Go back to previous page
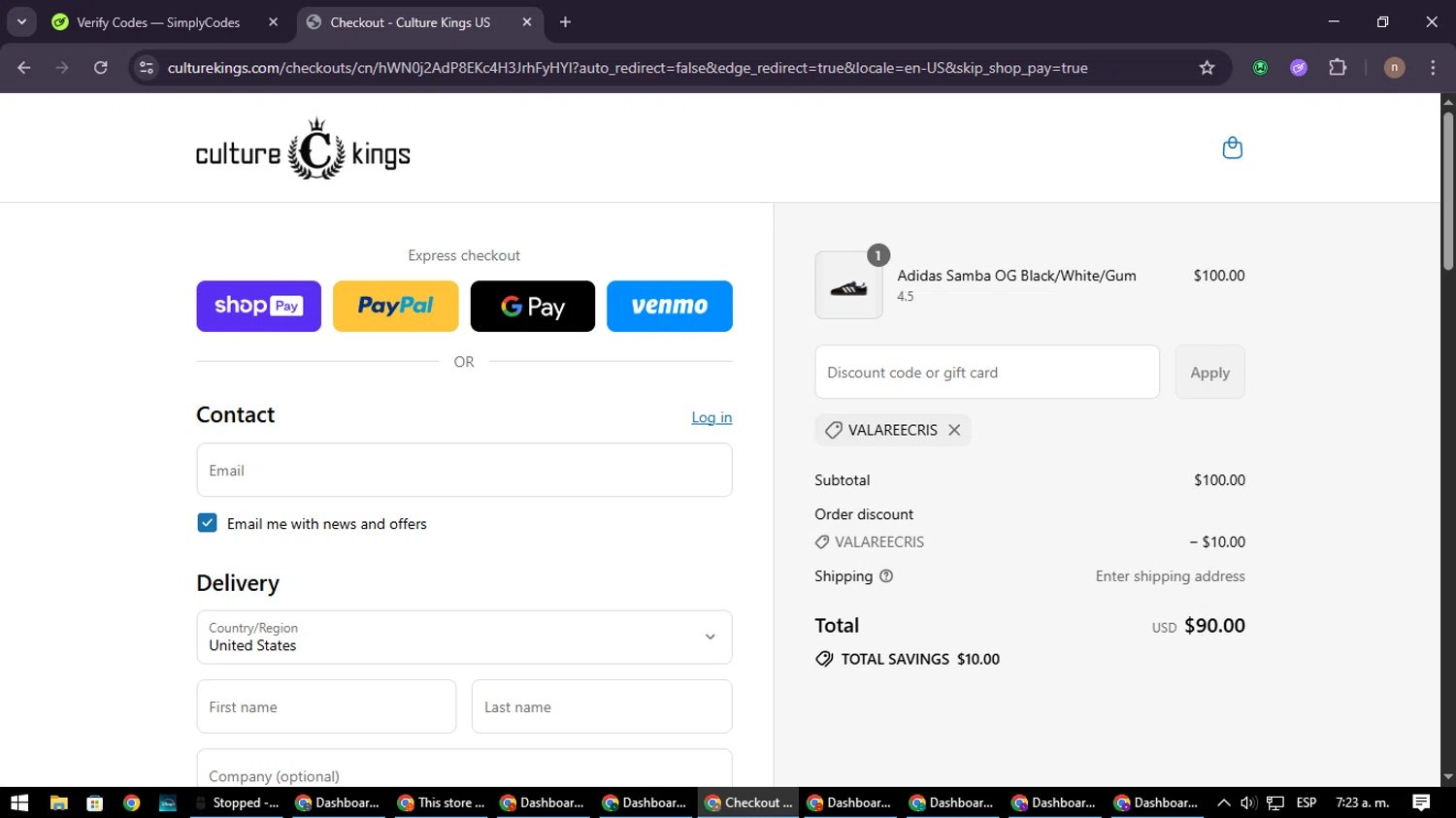1456x818 pixels. tap(24, 68)
